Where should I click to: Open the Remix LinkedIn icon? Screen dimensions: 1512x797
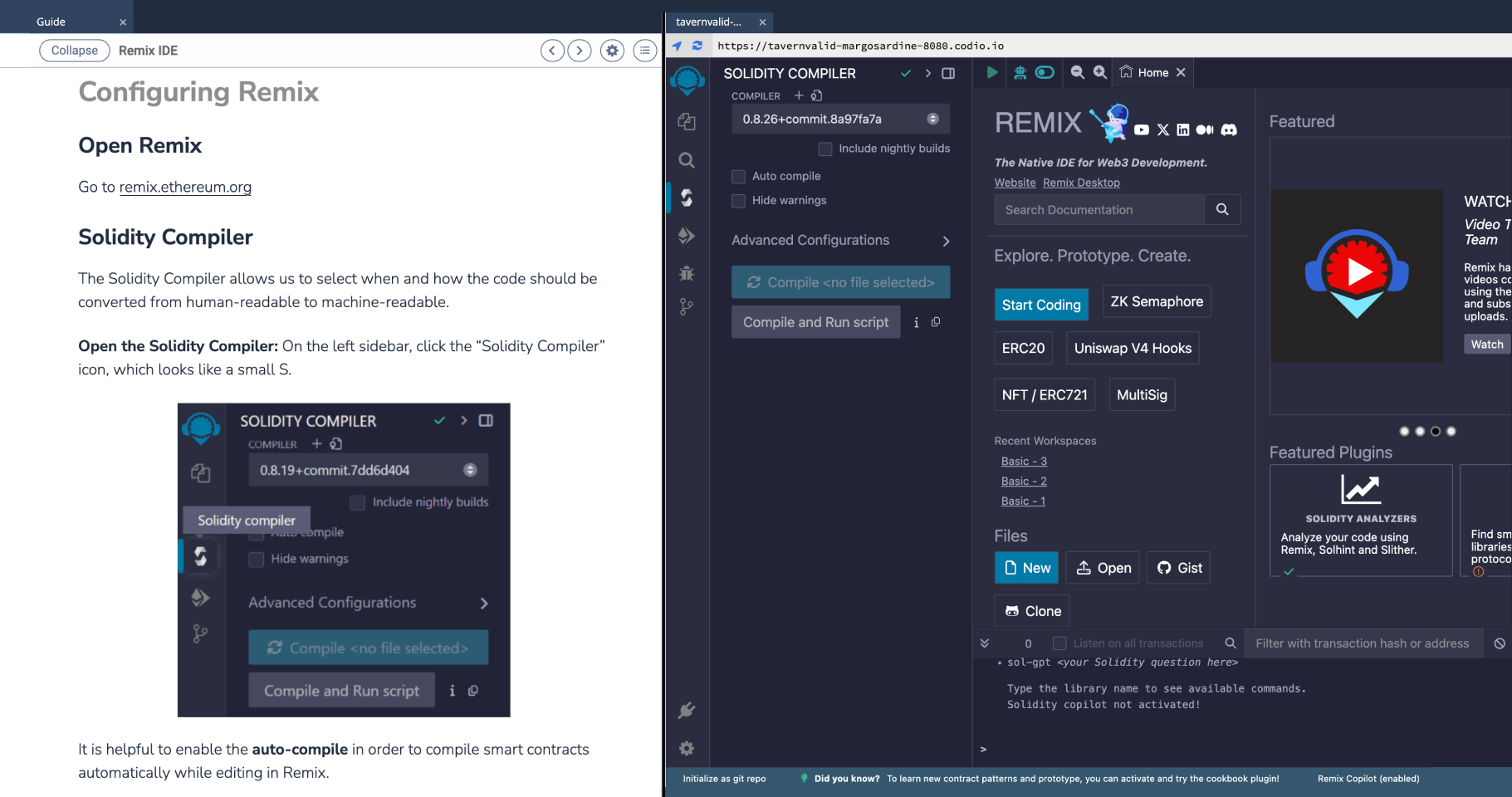[x=1183, y=130]
